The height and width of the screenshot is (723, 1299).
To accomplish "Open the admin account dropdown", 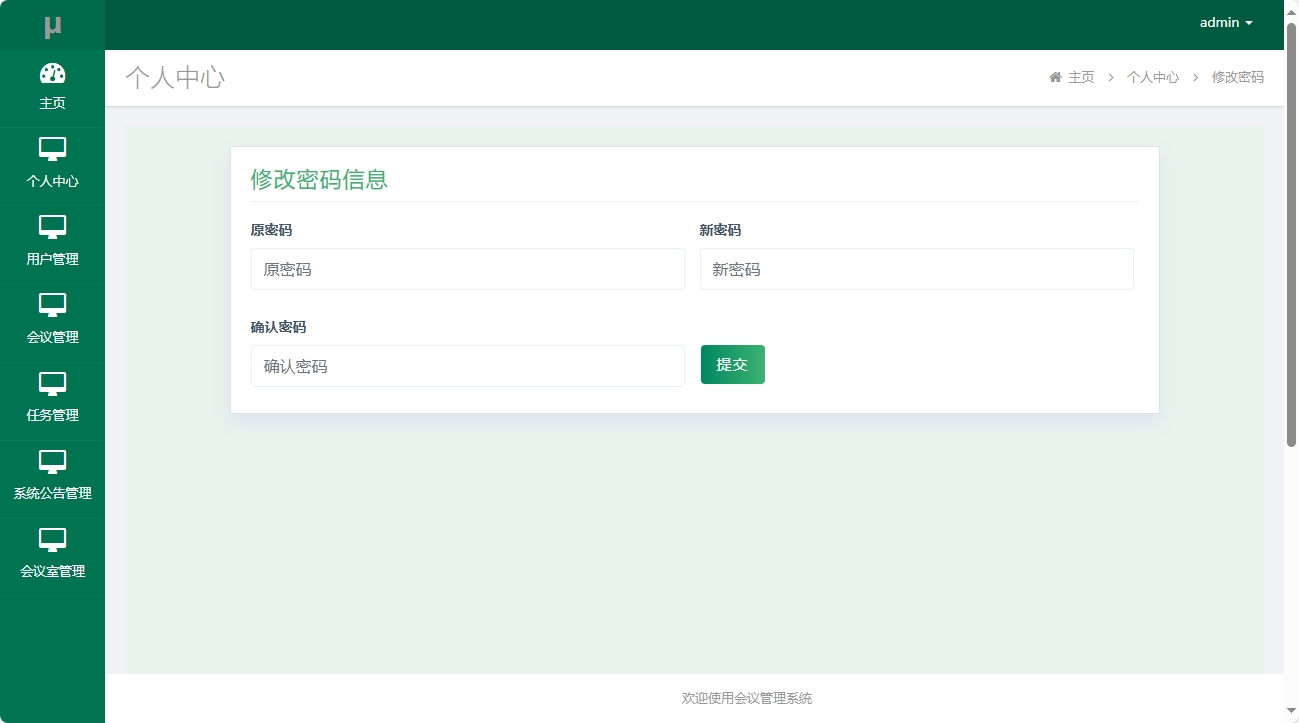I will pos(1225,22).
